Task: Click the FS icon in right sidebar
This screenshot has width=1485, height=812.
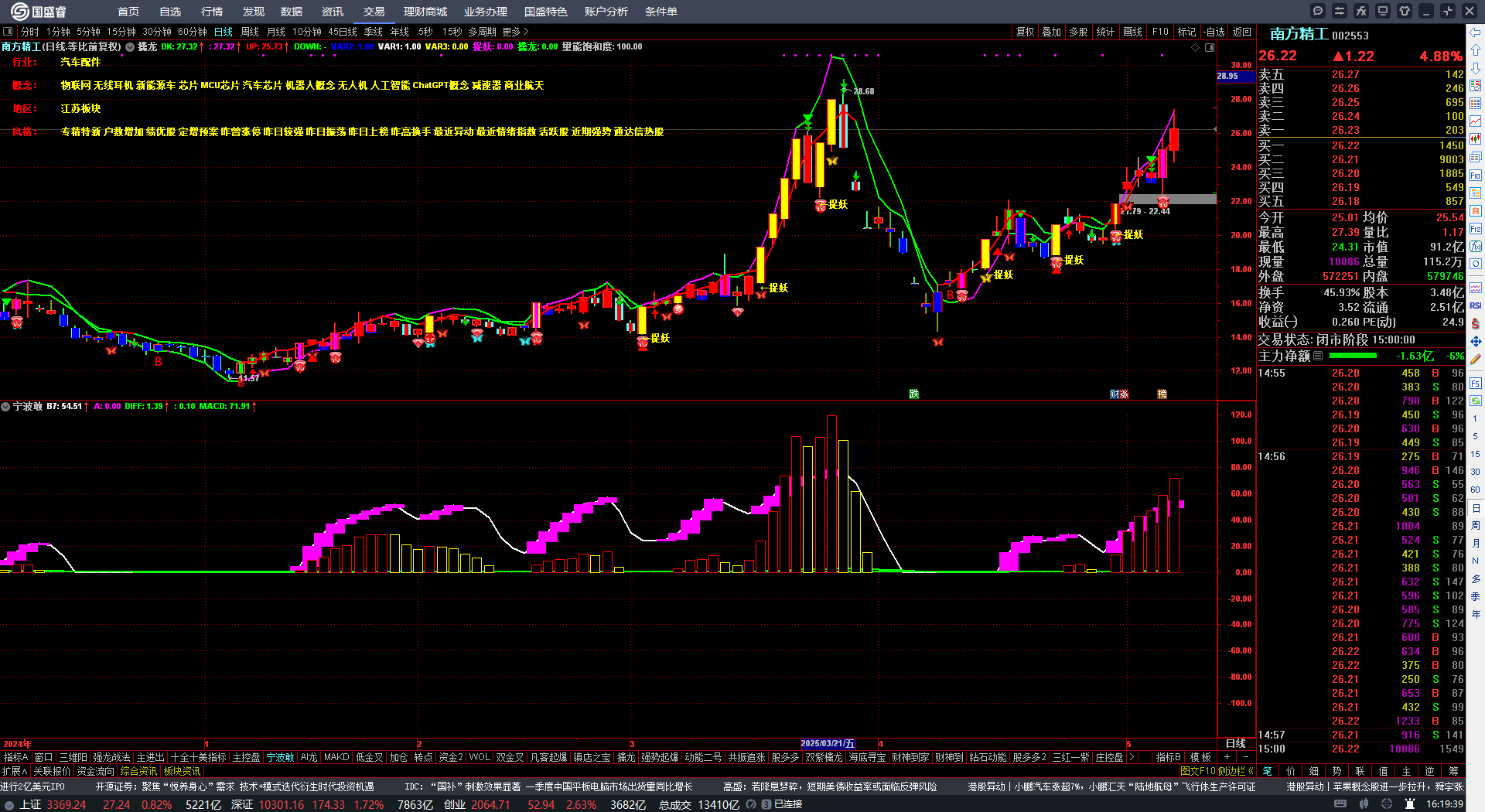Action: (x=1476, y=383)
